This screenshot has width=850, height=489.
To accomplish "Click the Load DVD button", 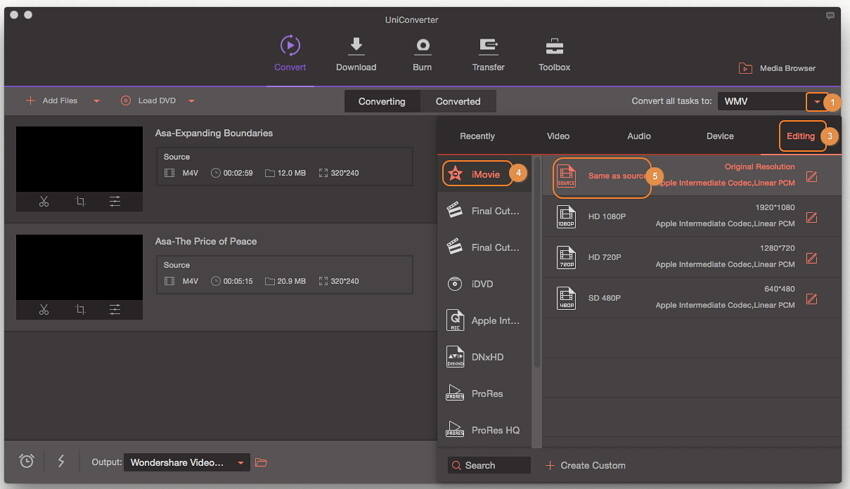I will [148, 100].
